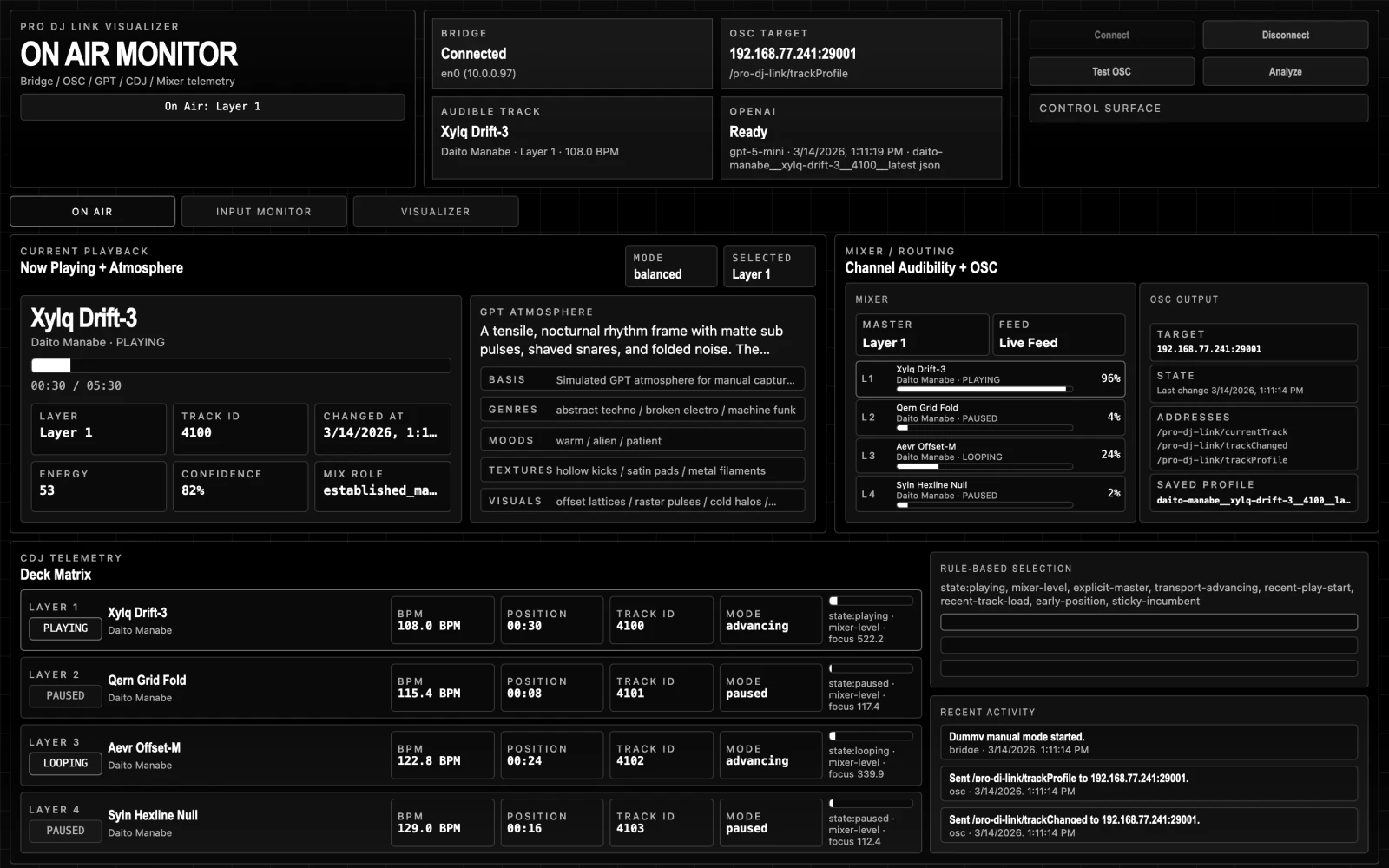Expand the truncated Basis field
1389x868 pixels.
click(642, 379)
